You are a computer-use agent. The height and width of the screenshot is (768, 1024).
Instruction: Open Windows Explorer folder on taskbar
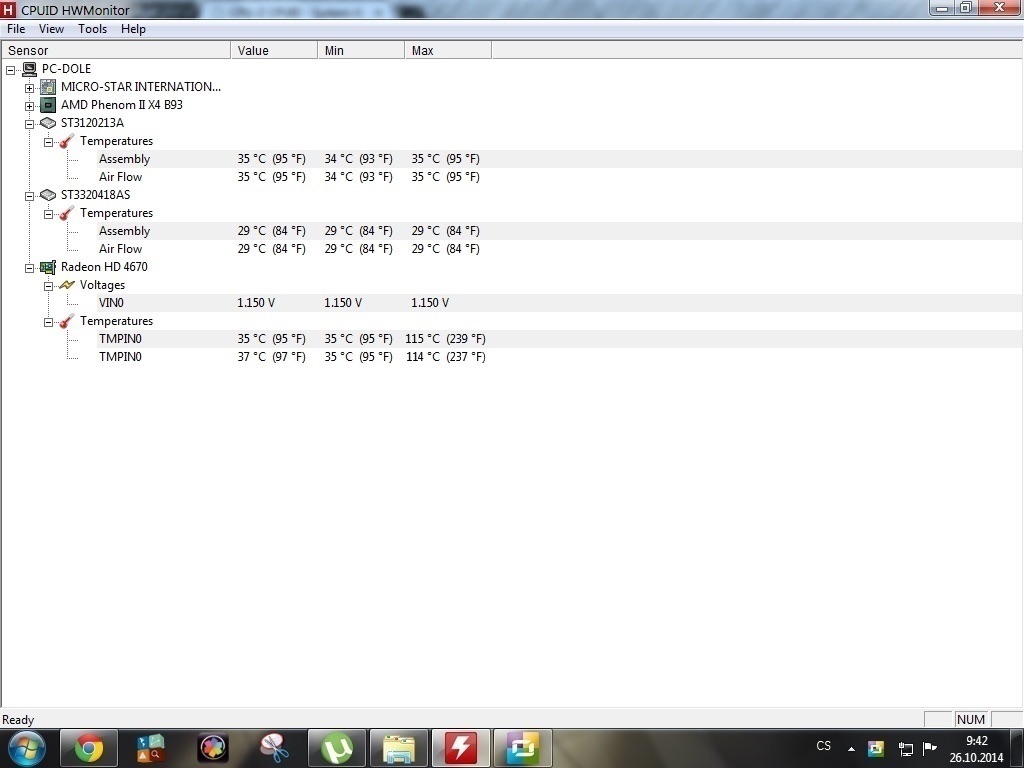click(398, 748)
